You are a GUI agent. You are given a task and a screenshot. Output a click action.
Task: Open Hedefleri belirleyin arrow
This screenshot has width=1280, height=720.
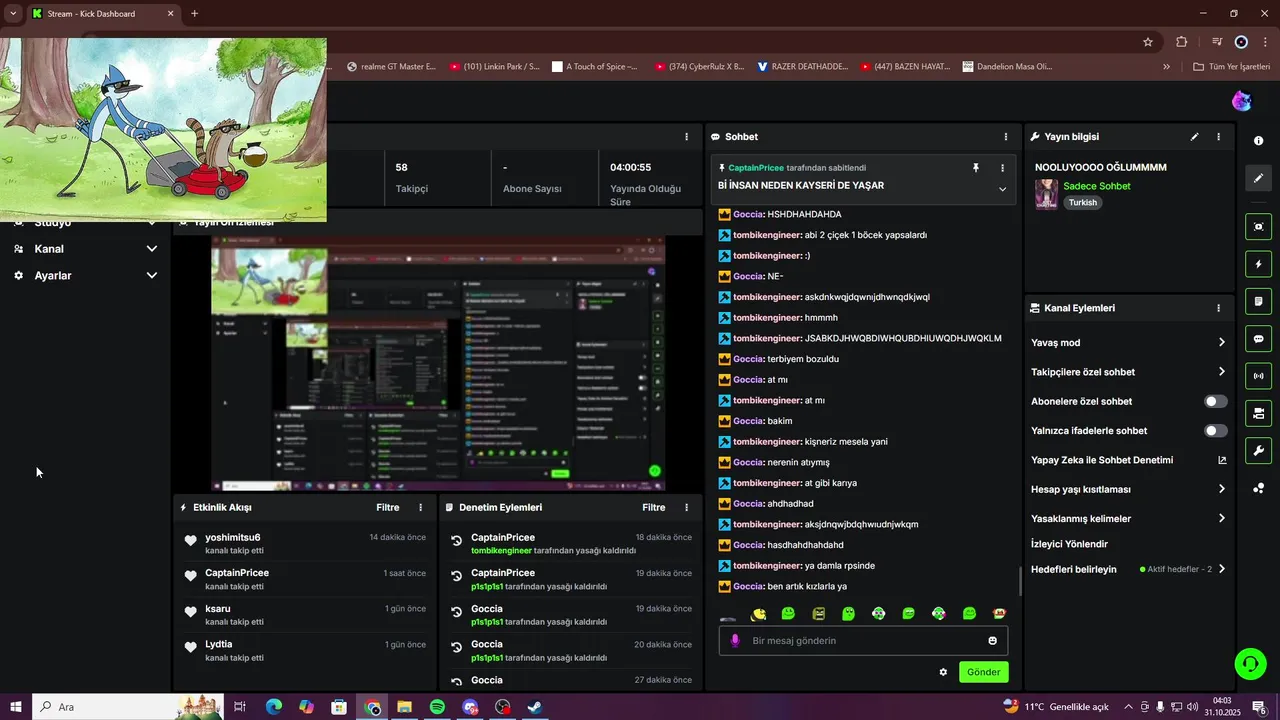click(1221, 569)
